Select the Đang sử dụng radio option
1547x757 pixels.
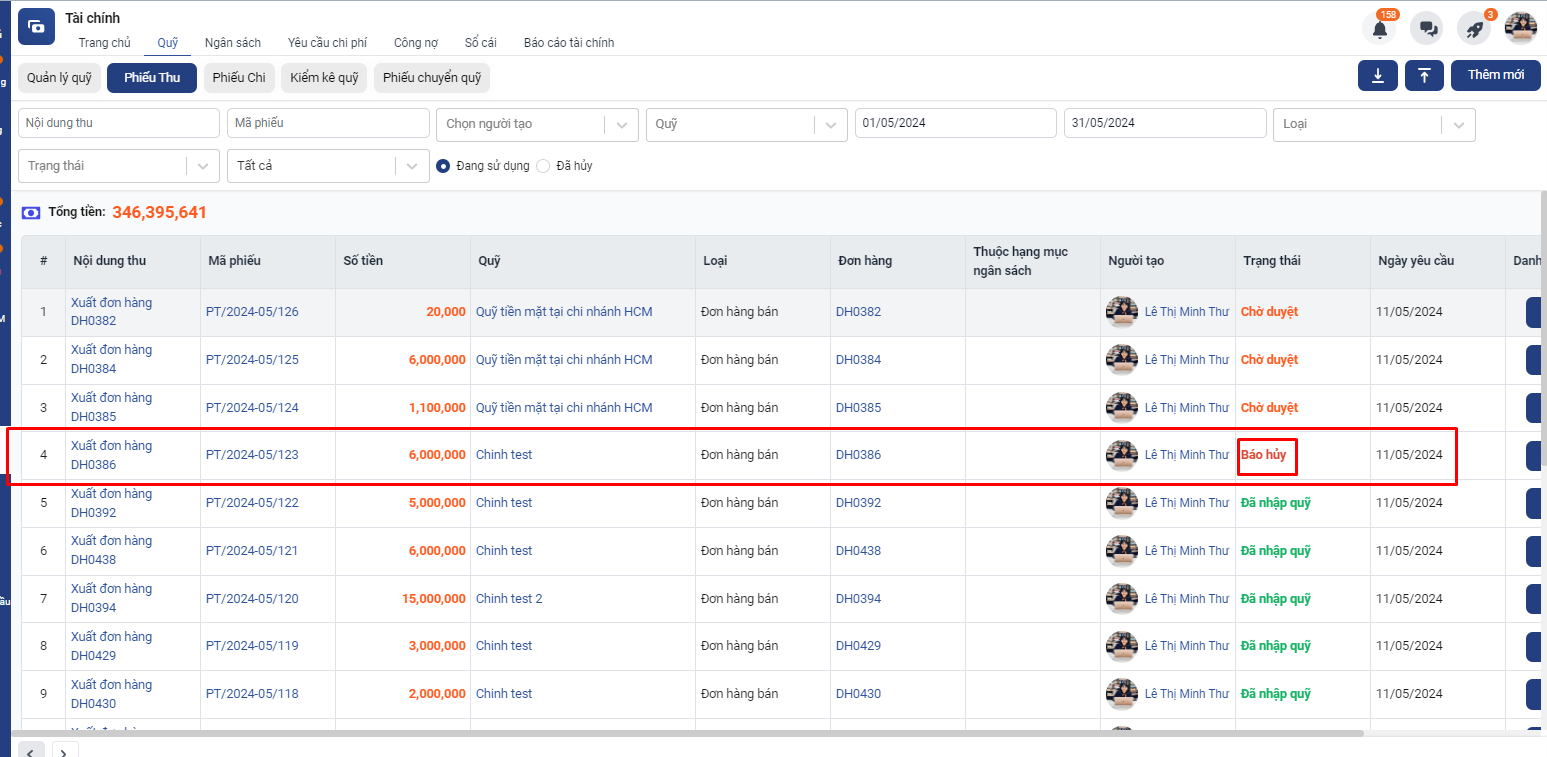[x=443, y=166]
